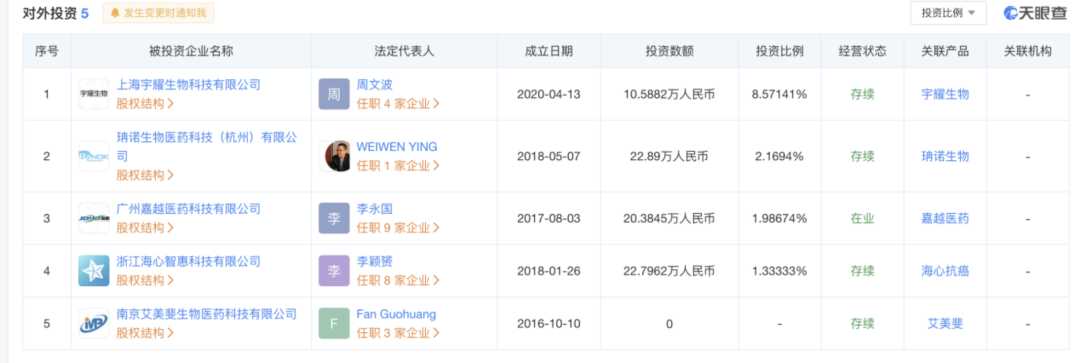This screenshot has height=363, width=1080.
Task: Click the 投资数额 column header
Action: (669, 51)
